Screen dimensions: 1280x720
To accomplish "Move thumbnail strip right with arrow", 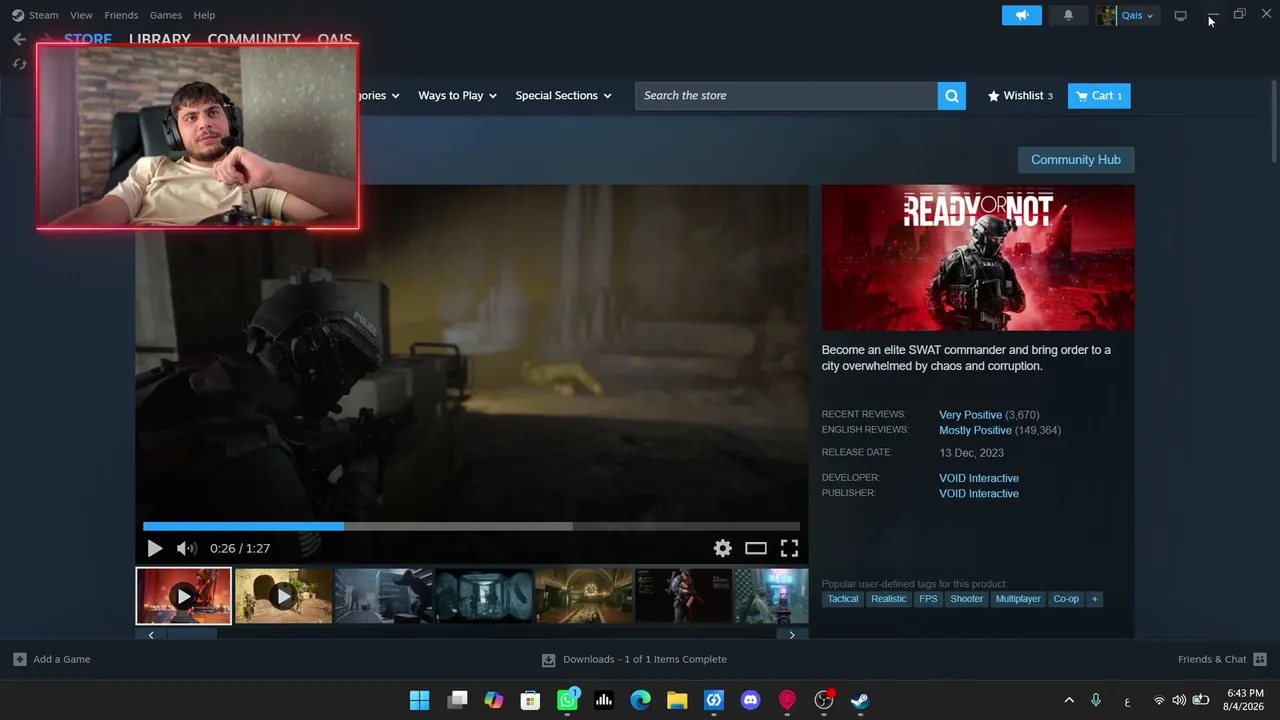I will click(792, 635).
